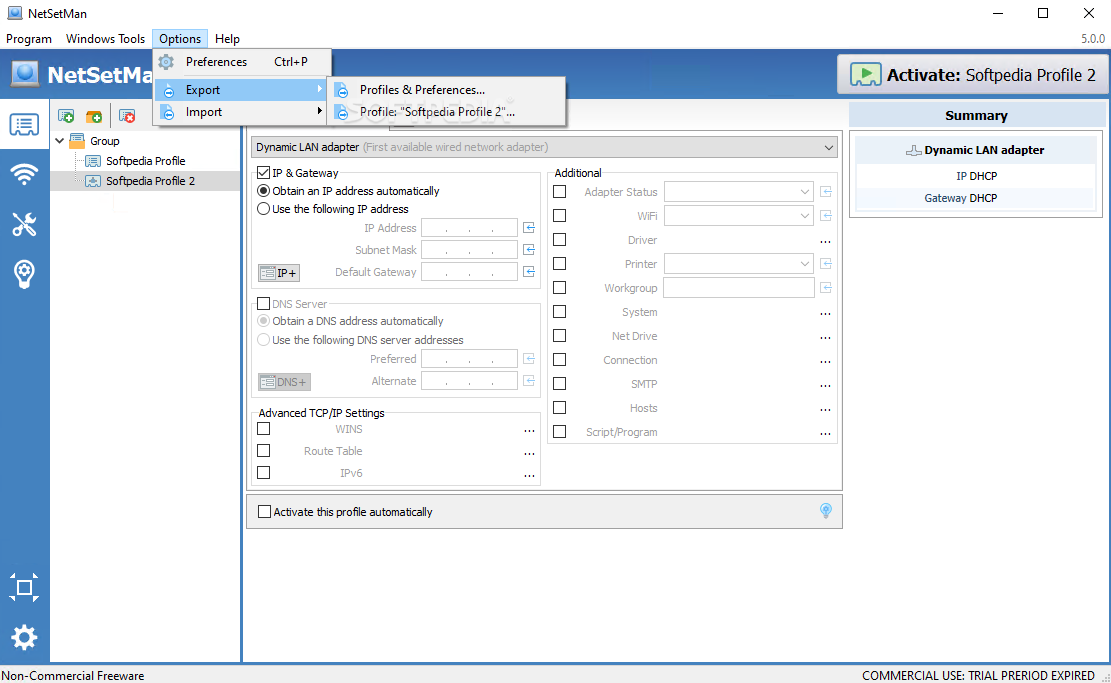Enable Route Table checkbox
This screenshot has height=683, width=1111.
coord(264,451)
